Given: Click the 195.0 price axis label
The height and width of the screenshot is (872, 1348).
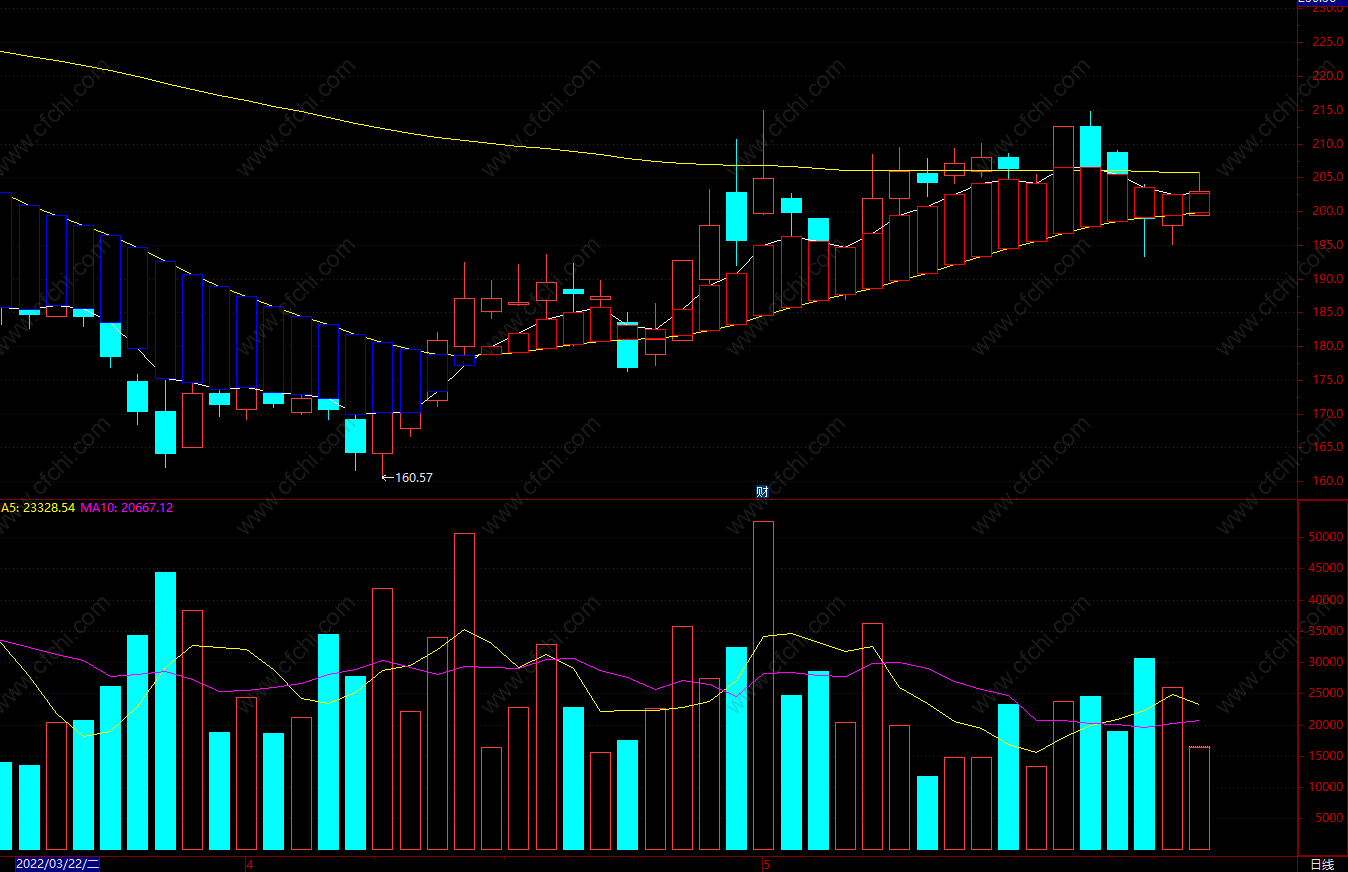Looking at the screenshot, I should [1325, 245].
